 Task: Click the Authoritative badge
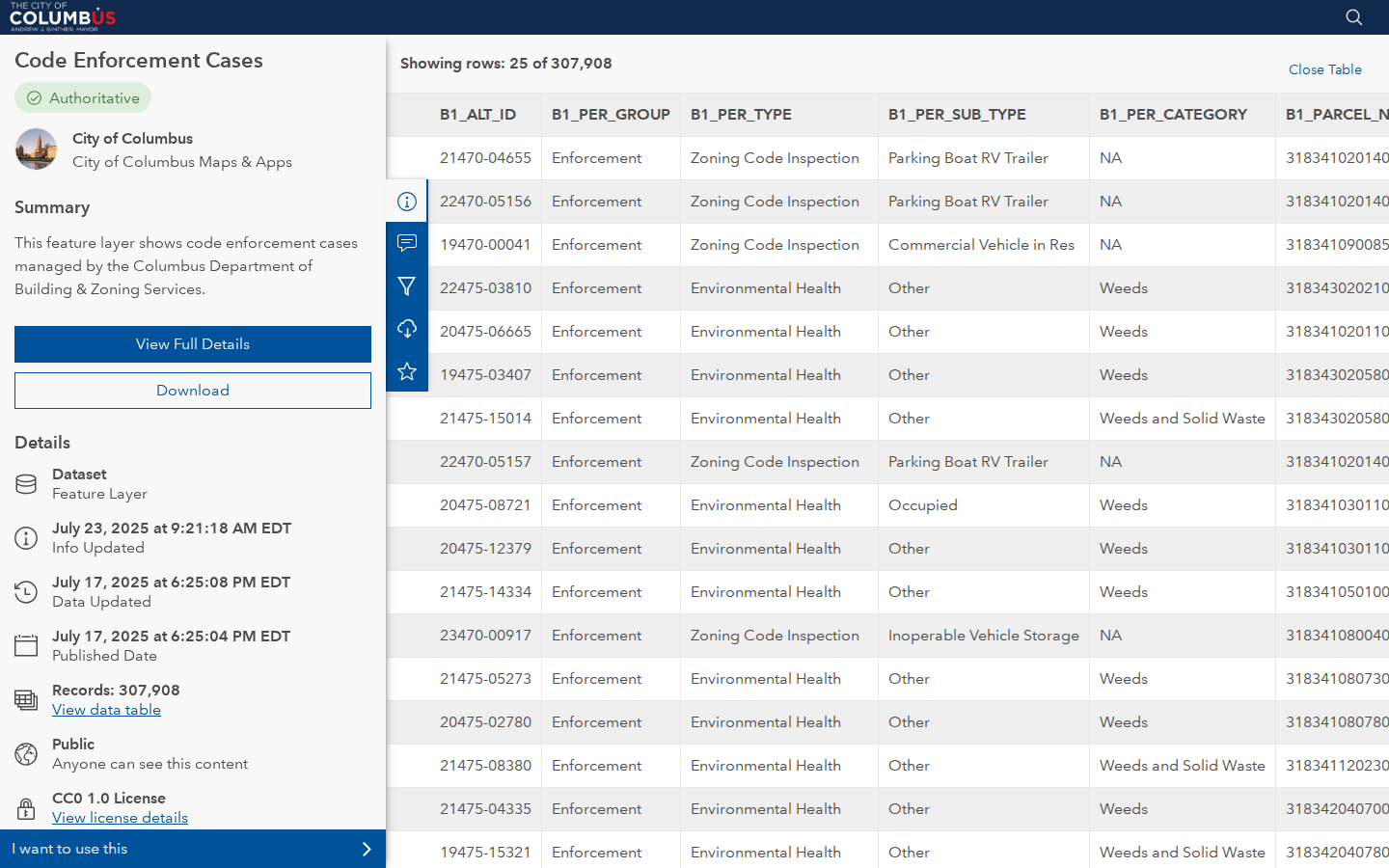click(83, 98)
